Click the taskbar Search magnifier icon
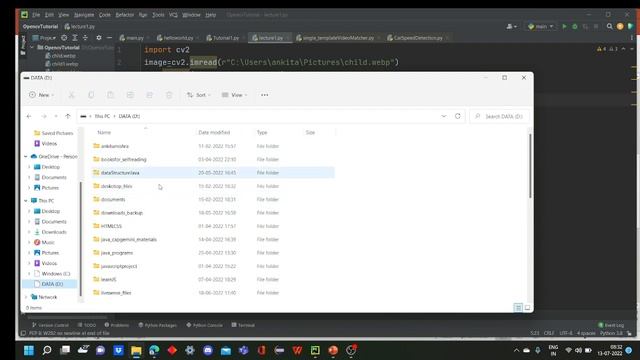The width and height of the screenshot is (640, 360). coord(47,350)
